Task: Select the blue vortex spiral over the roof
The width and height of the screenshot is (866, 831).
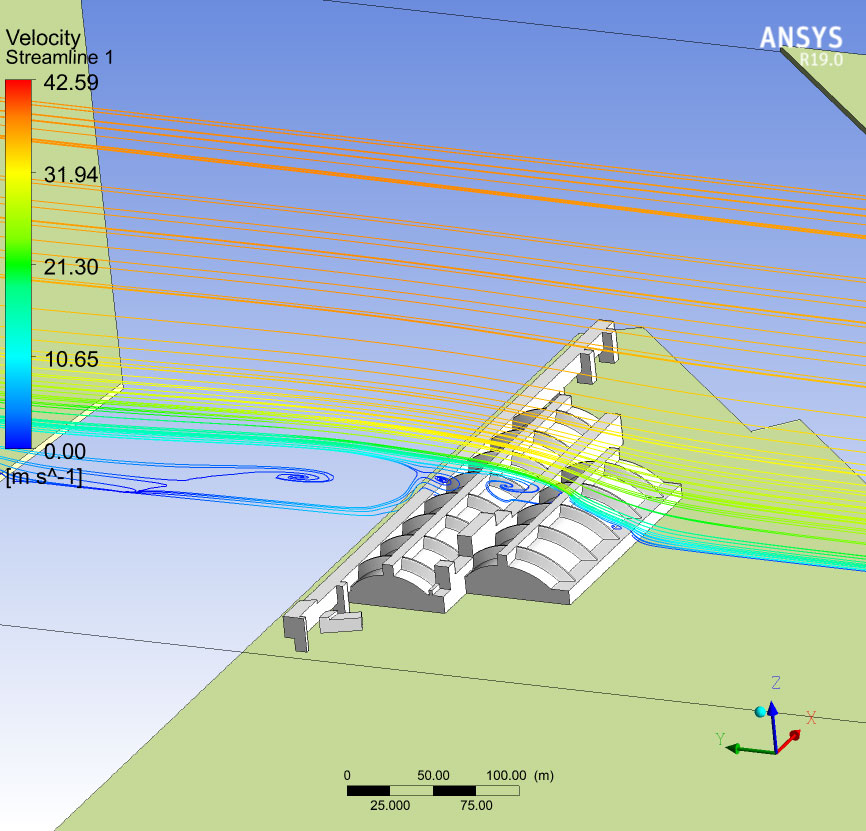Action: [513, 488]
